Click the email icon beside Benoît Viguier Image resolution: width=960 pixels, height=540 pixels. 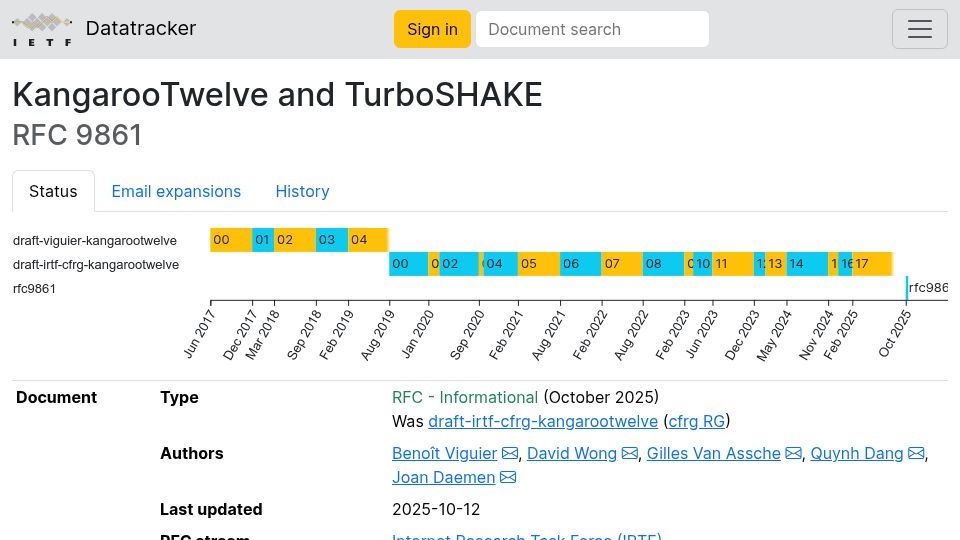(x=509, y=454)
